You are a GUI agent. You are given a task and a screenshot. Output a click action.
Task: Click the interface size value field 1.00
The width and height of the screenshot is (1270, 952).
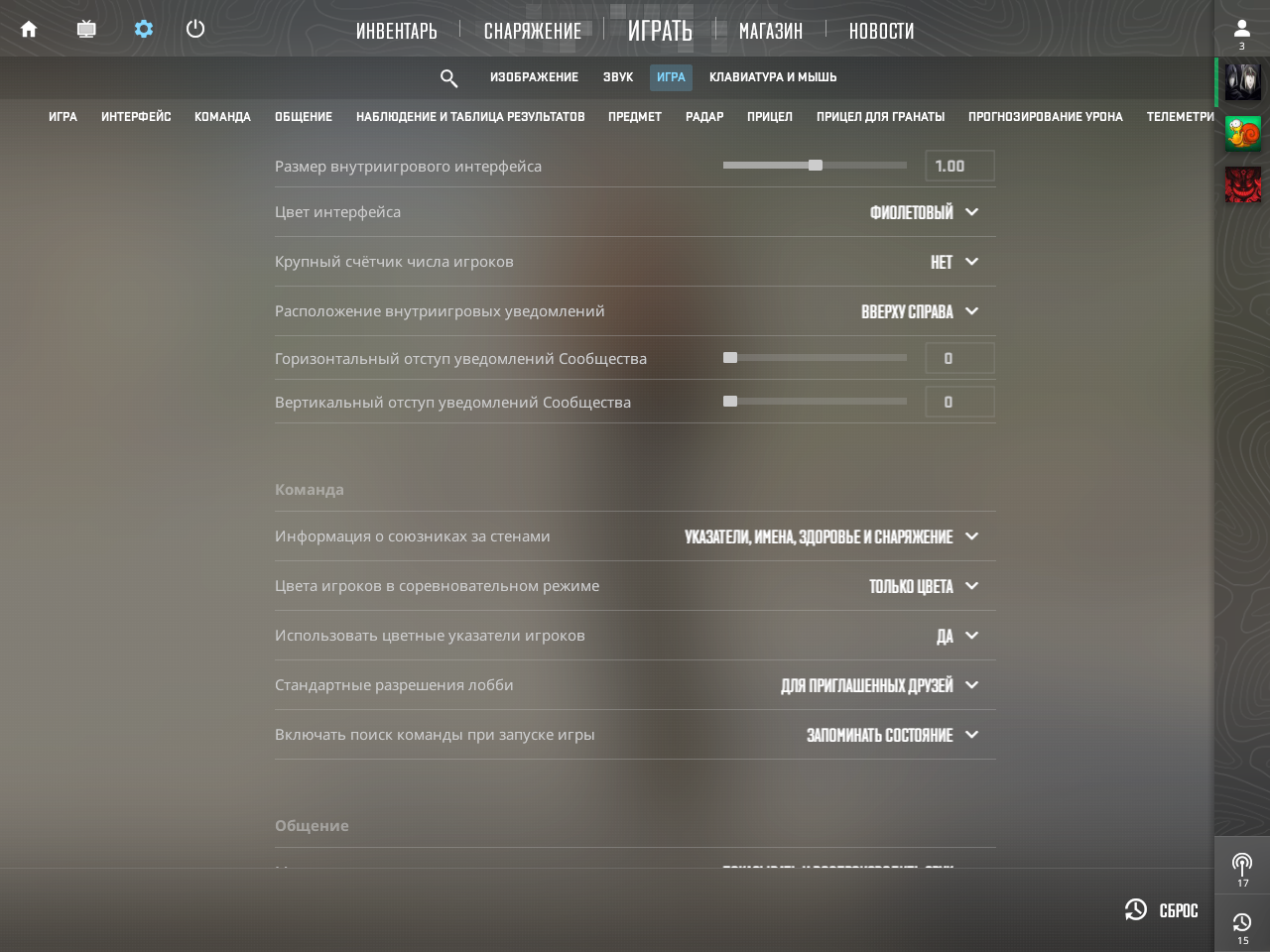pos(959,166)
